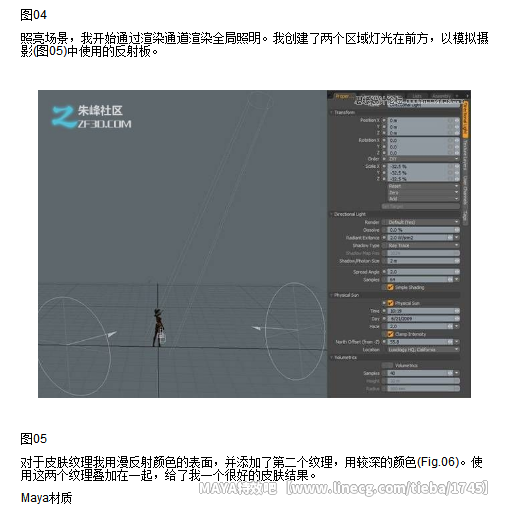This screenshot has height=507, width=530.
Task: Open the Render dropdown showing Default (Yes)
Action: 424,222
